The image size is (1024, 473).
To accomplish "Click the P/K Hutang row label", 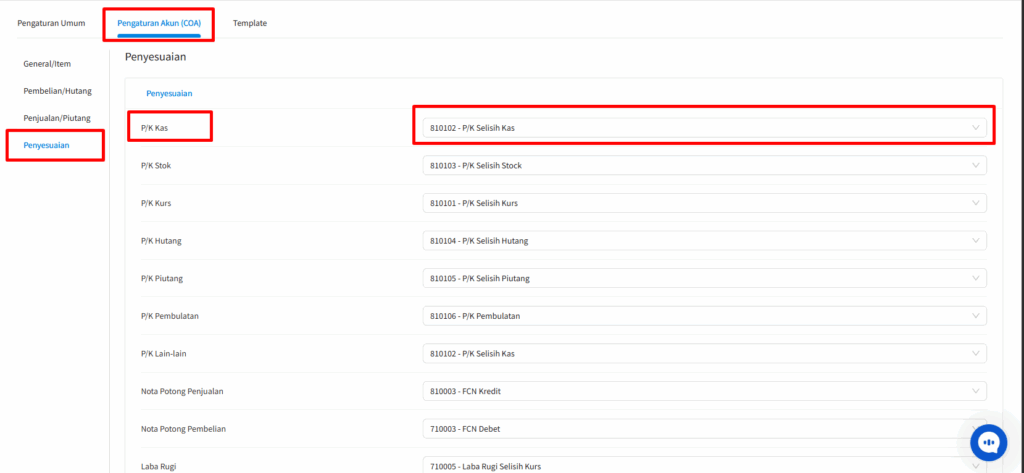I will coord(161,240).
